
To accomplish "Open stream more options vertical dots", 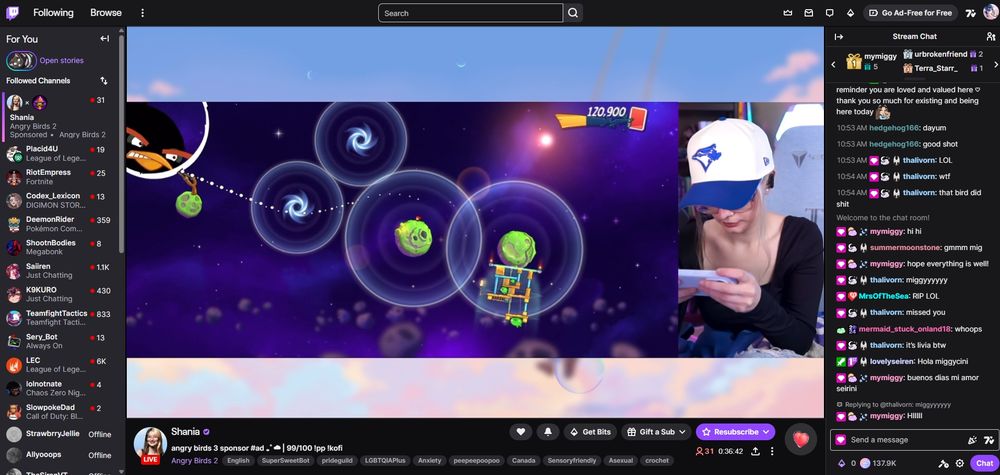I will (772, 451).
